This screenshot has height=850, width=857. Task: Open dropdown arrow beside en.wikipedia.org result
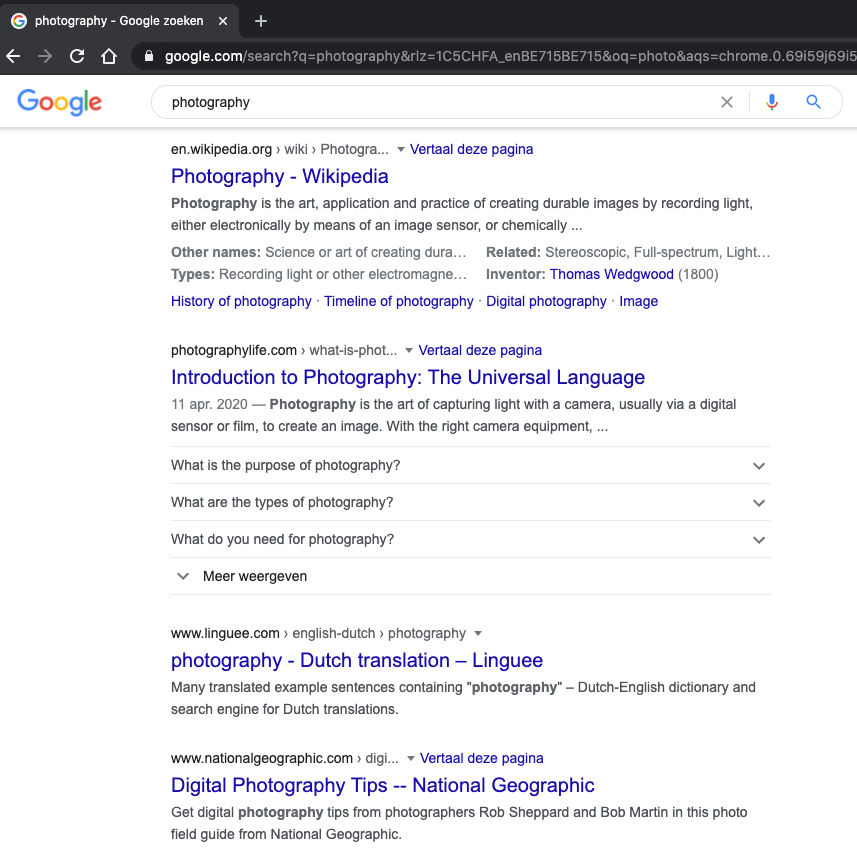(x=400, y=150)
